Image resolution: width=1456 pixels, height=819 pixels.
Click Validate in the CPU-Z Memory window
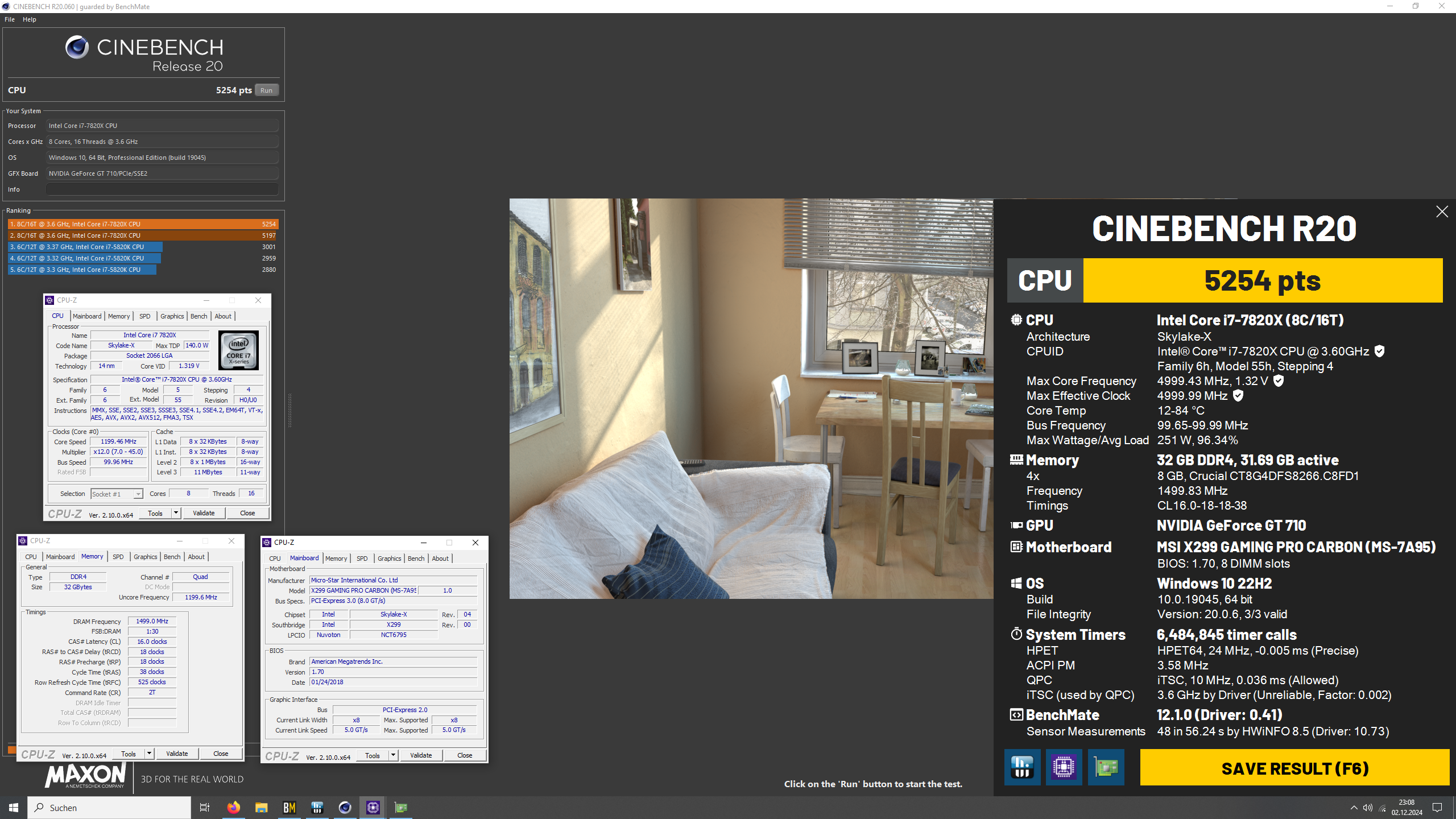[x=177, y=754]
